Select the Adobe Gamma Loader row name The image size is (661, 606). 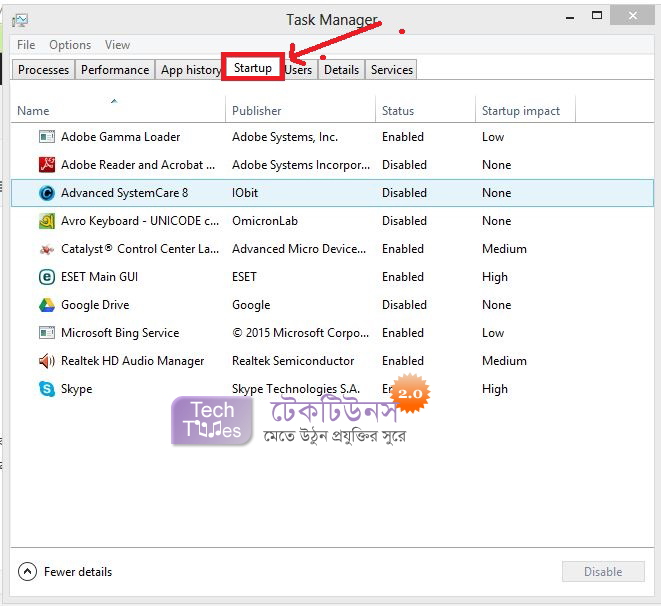121,137
